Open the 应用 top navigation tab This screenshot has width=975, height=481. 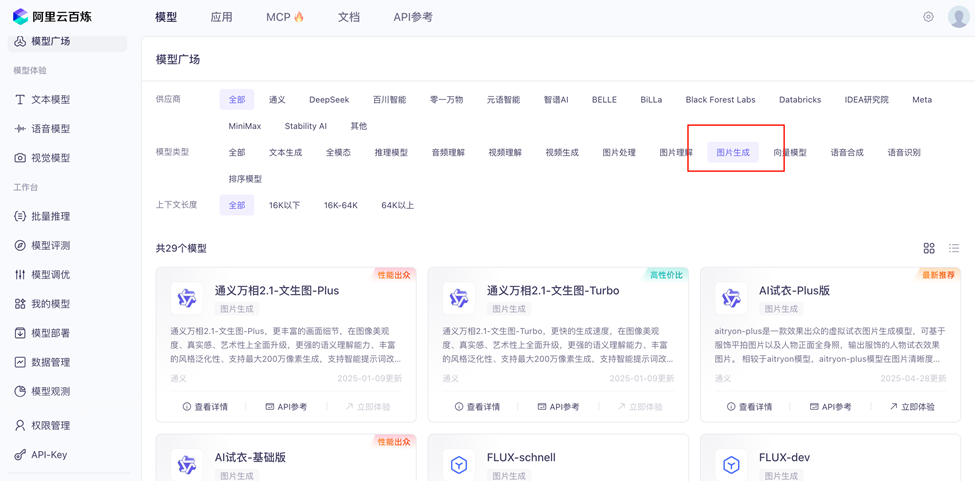tap(221, 17)
